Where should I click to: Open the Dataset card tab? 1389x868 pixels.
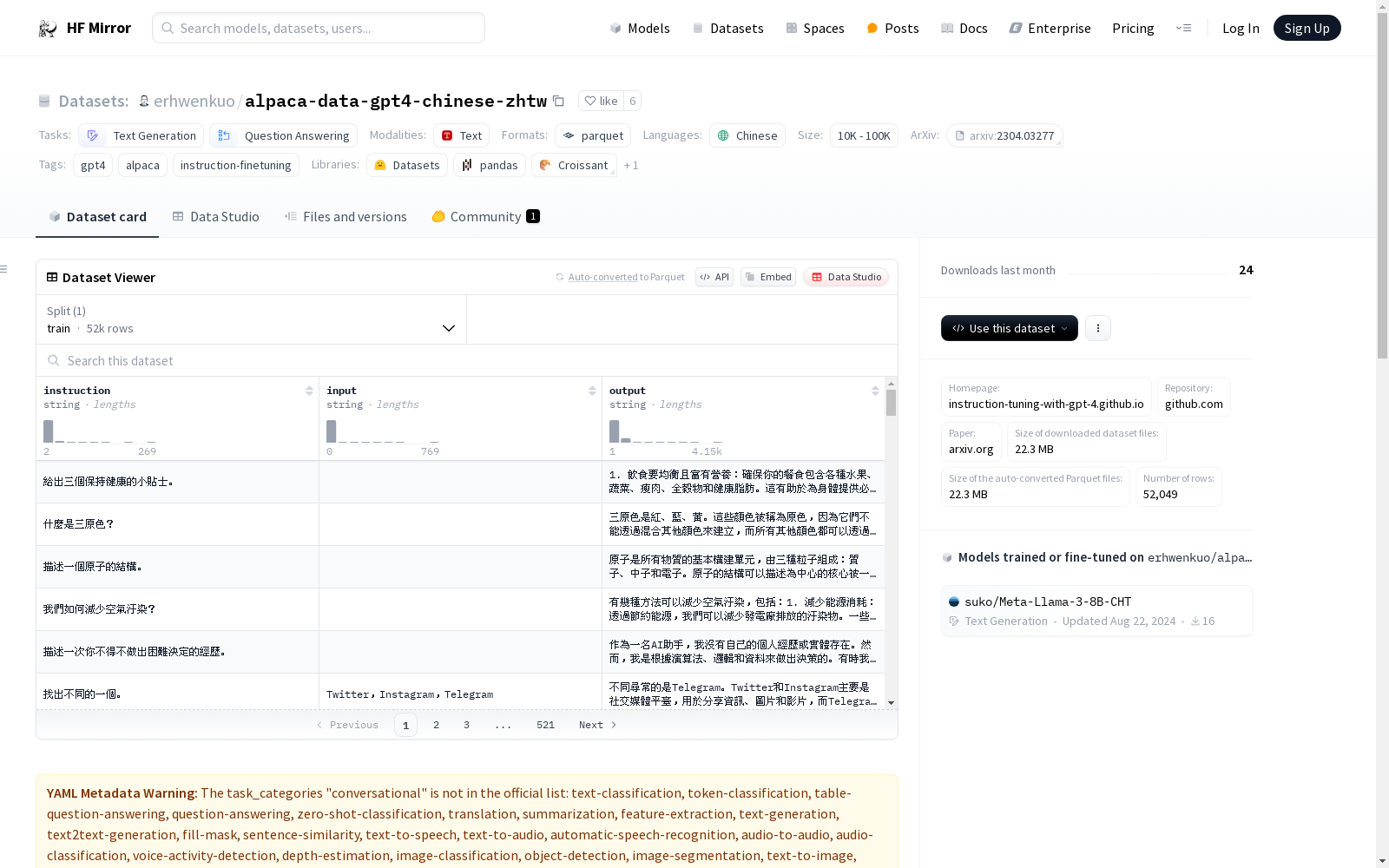point(97,216)
